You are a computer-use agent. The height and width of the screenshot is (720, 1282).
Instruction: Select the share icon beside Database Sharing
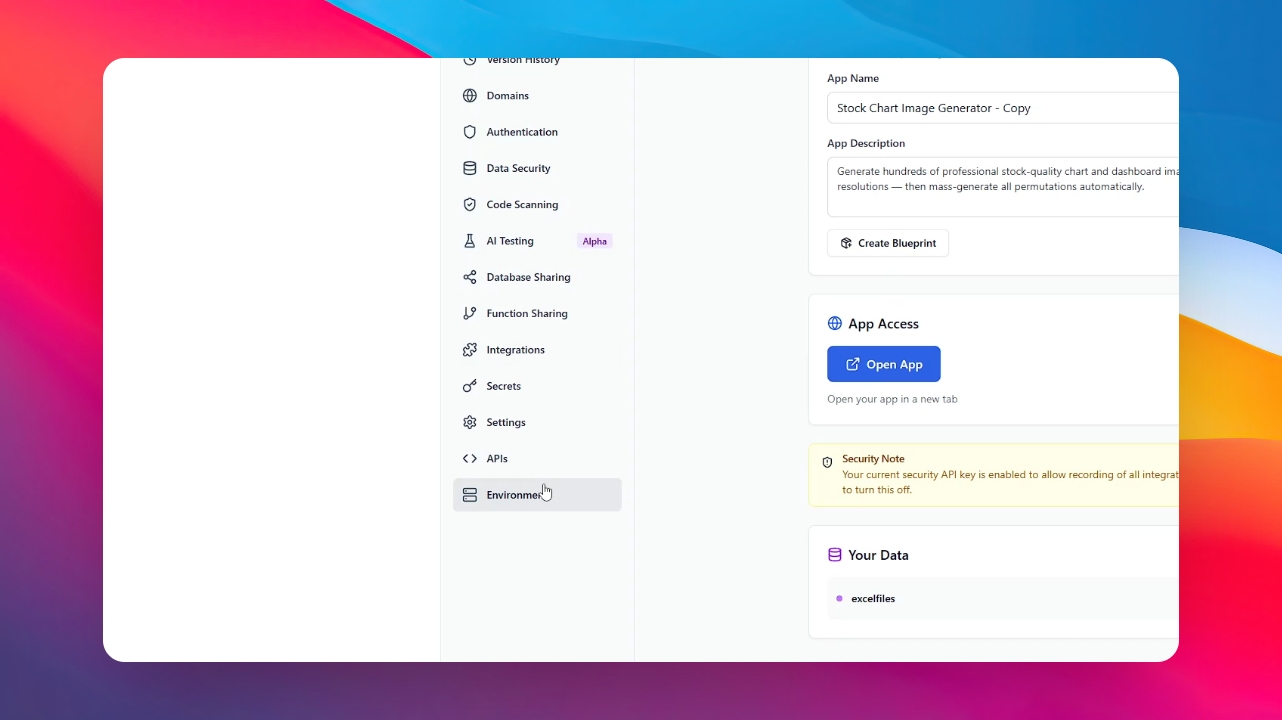tap(470, 277)
